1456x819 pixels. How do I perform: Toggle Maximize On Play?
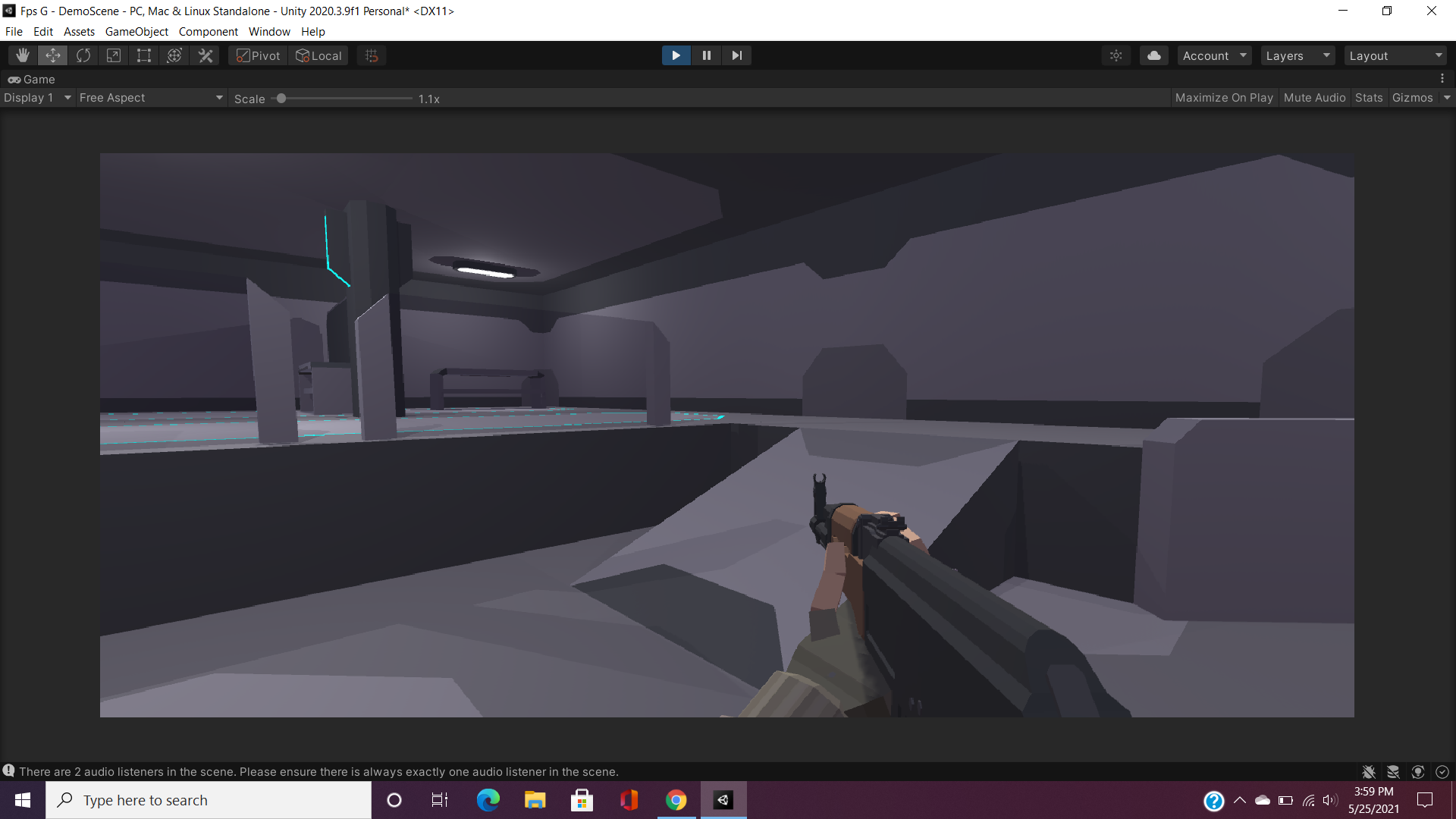click(x=1224, y=98)
